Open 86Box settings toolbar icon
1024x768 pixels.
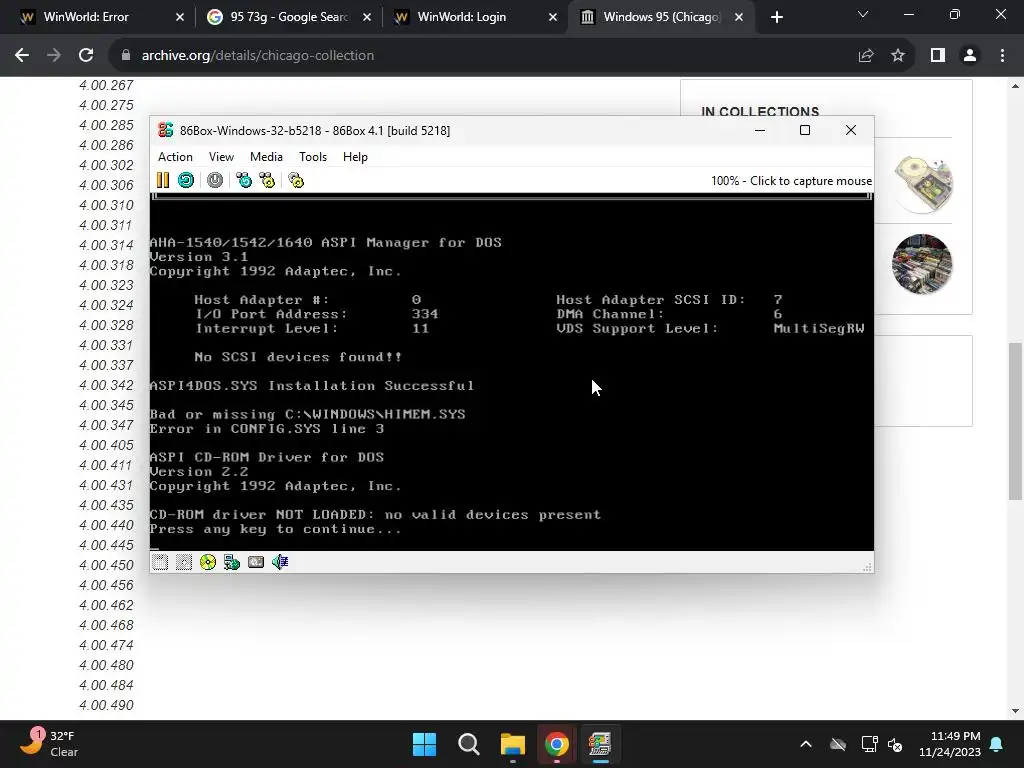click(296, 180)
